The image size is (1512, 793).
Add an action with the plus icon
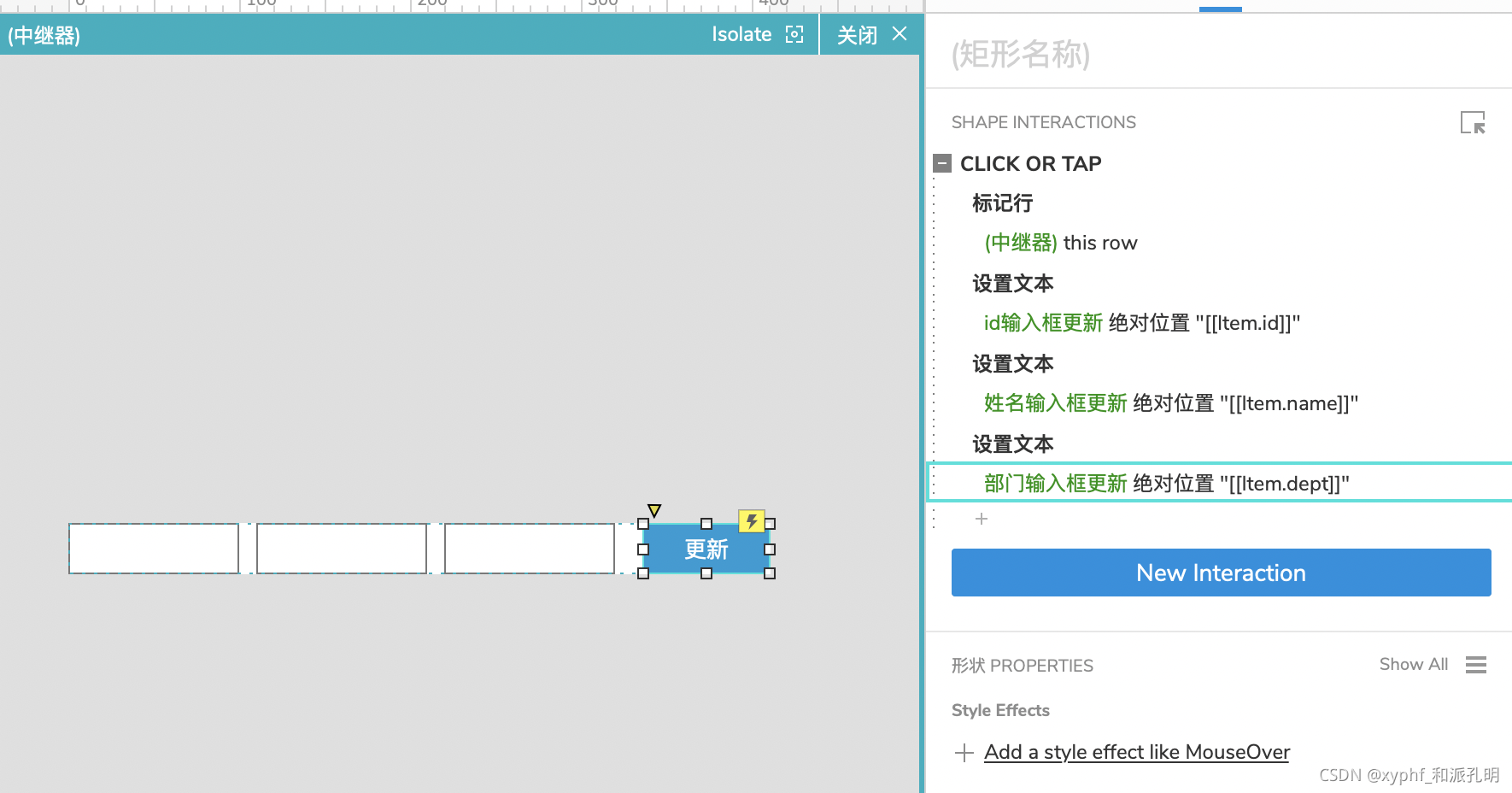982,519
